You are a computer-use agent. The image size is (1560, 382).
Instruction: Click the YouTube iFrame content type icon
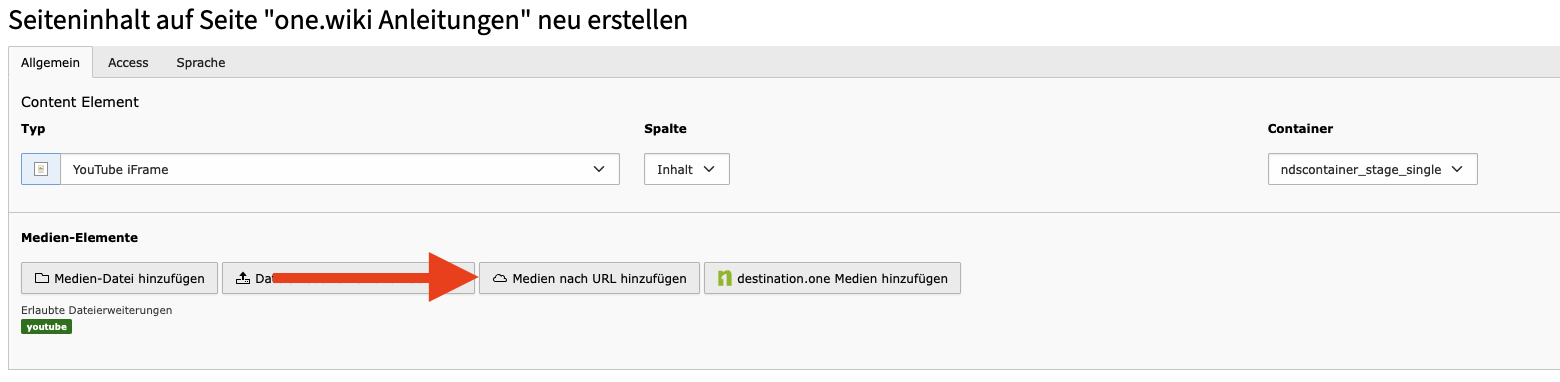[x=41, y=169]
